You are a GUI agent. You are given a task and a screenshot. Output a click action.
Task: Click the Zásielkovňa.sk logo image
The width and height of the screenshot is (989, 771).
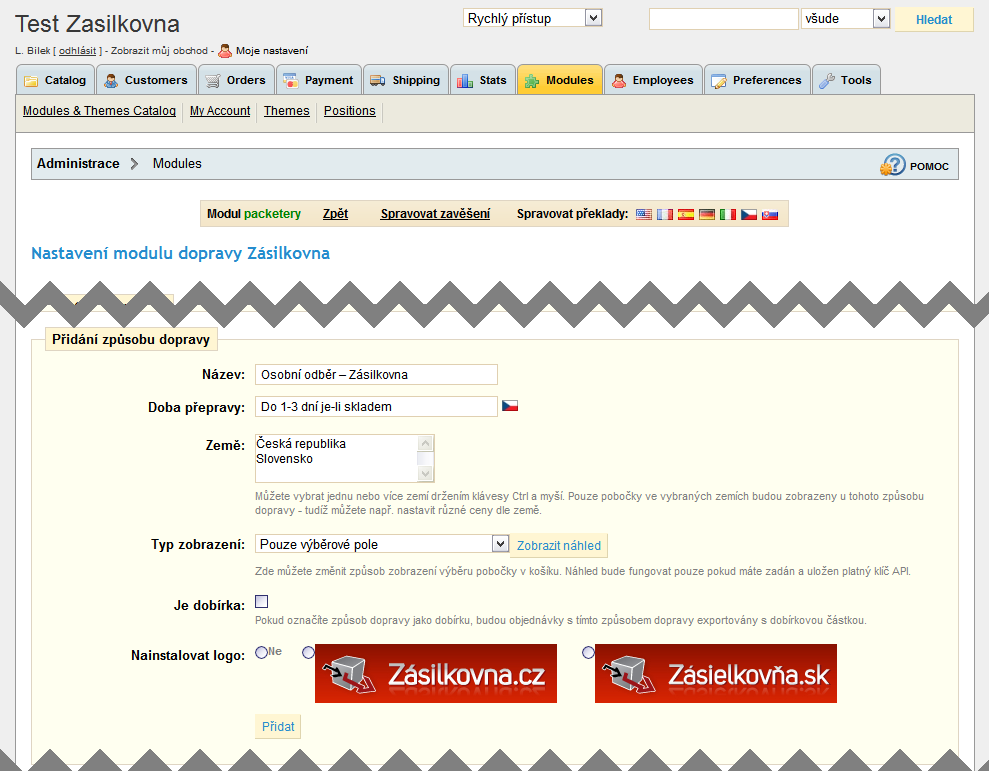(716, 673)
